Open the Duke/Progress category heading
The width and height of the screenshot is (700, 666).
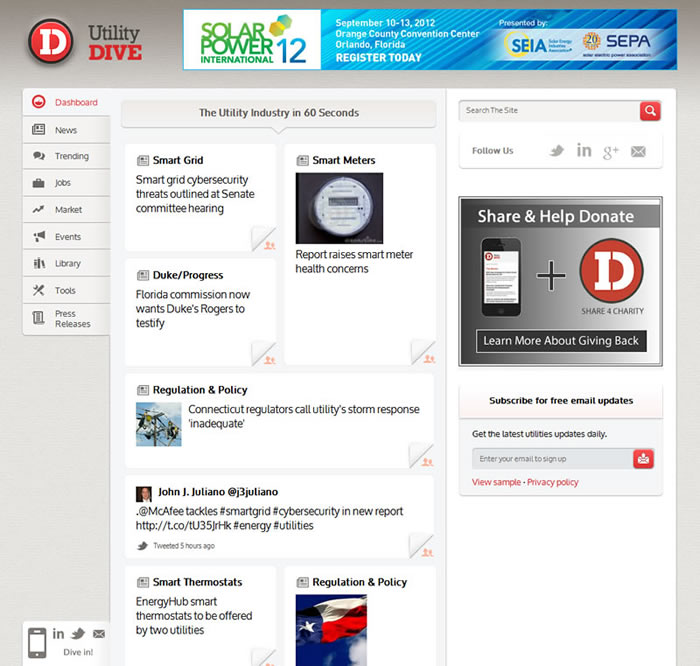[x=188, y=275]
